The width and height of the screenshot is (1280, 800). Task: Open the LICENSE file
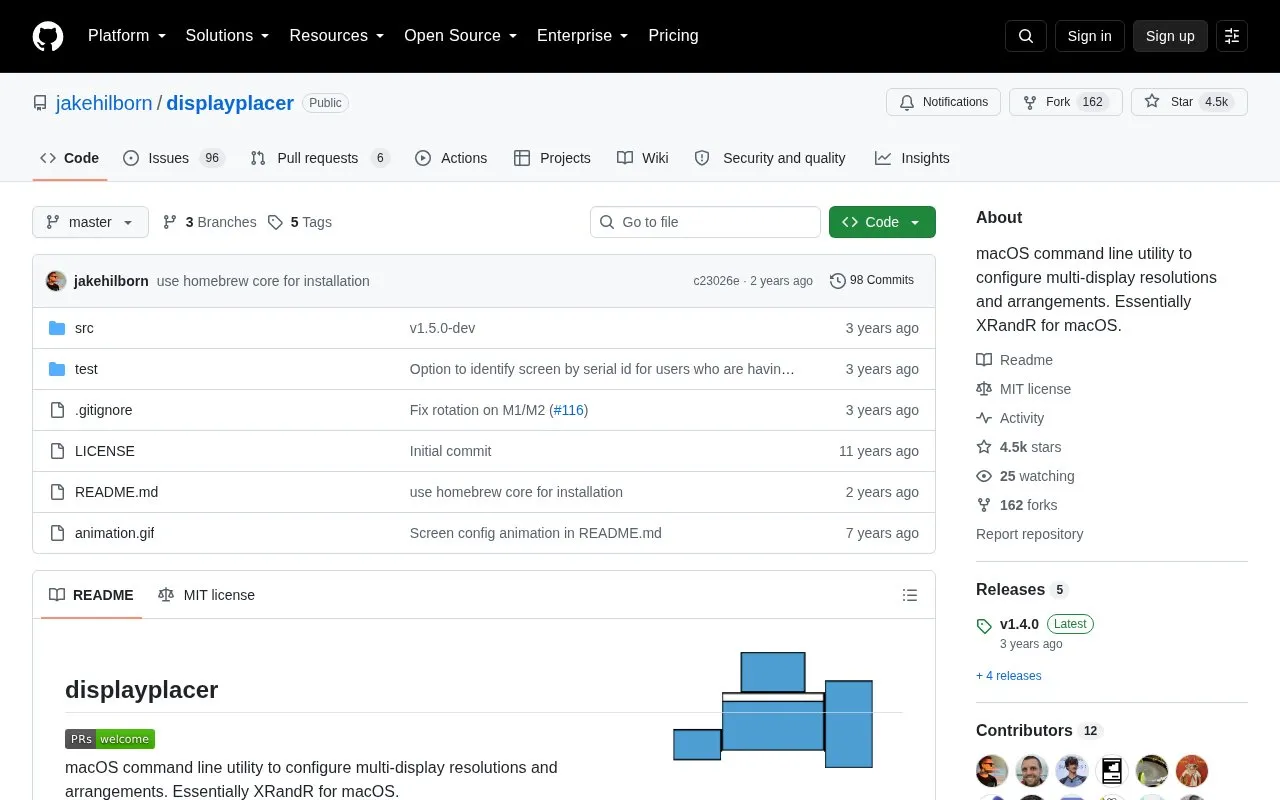click(x=105, y=451)
